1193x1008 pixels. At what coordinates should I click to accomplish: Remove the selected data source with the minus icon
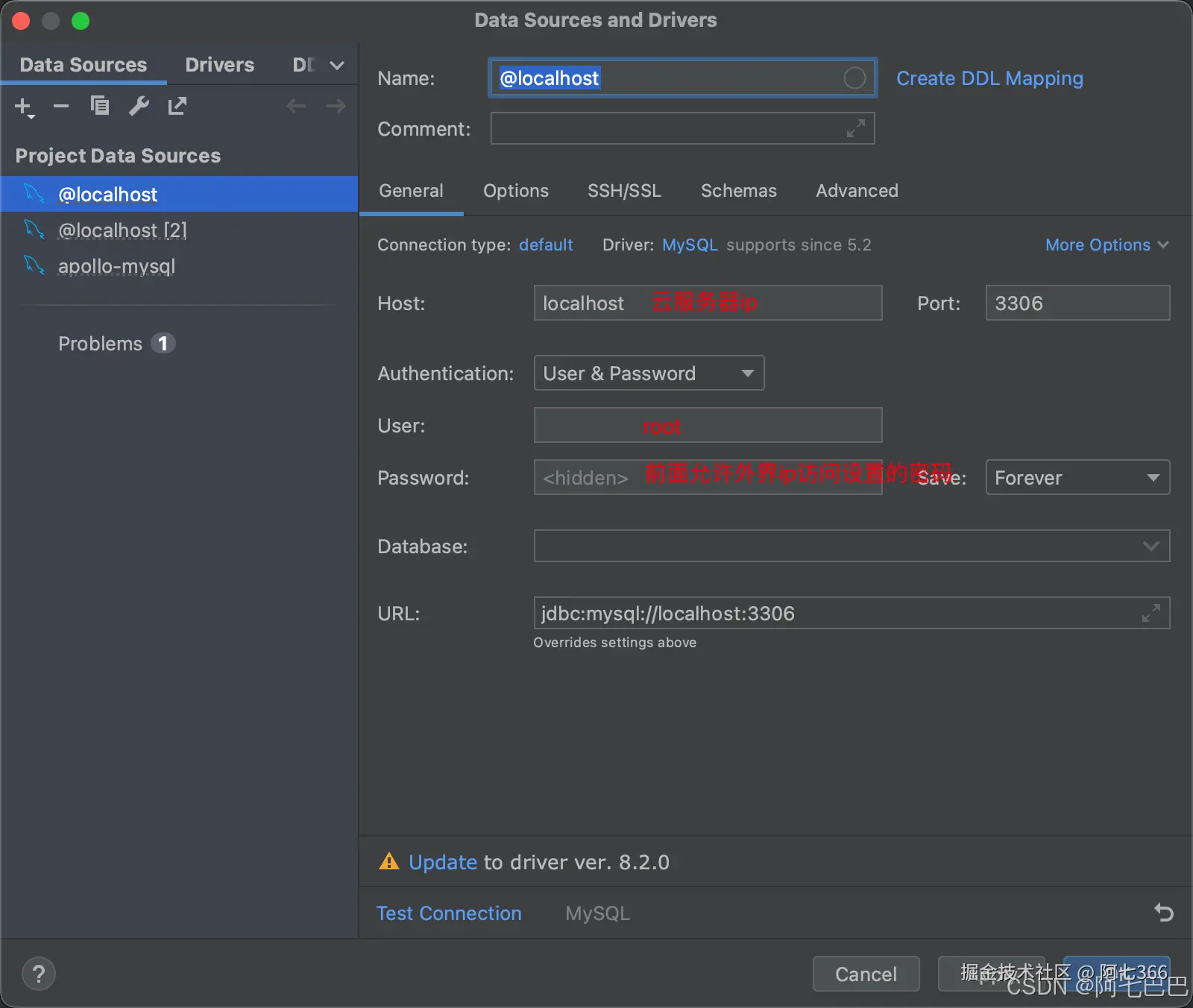(61, 107)
